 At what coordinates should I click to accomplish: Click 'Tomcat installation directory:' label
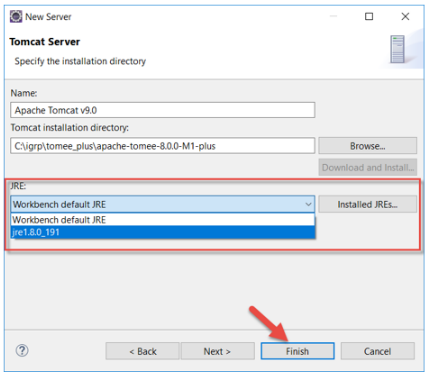(x=70, y=128)
